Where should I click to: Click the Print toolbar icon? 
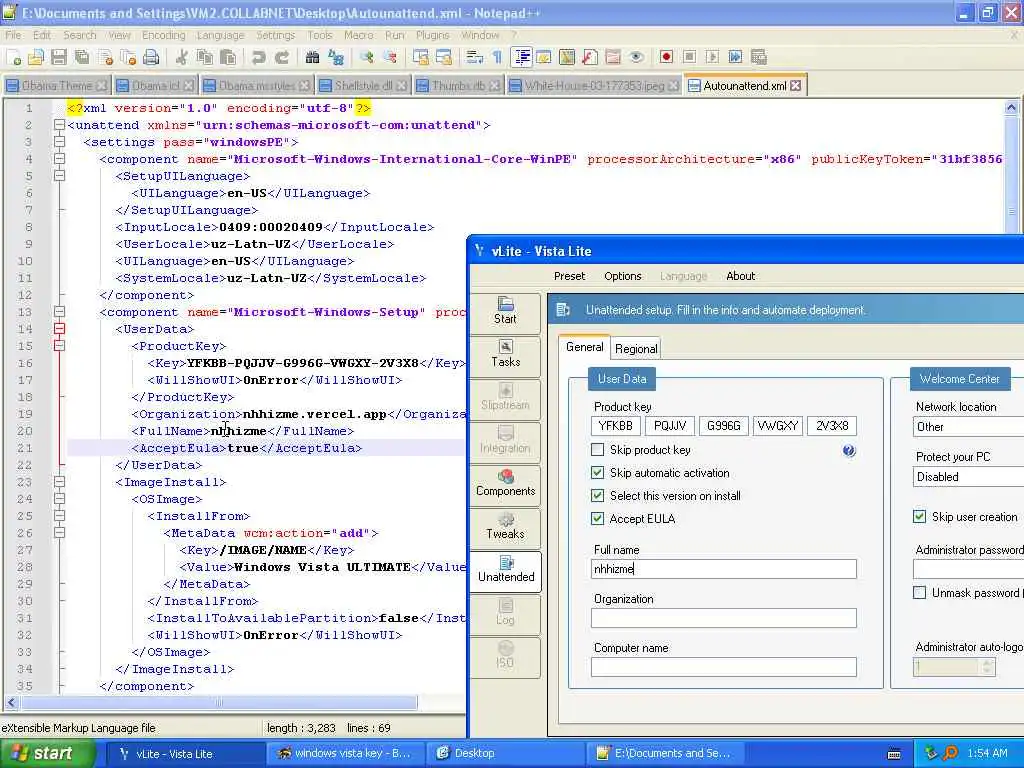click(152, 57)
